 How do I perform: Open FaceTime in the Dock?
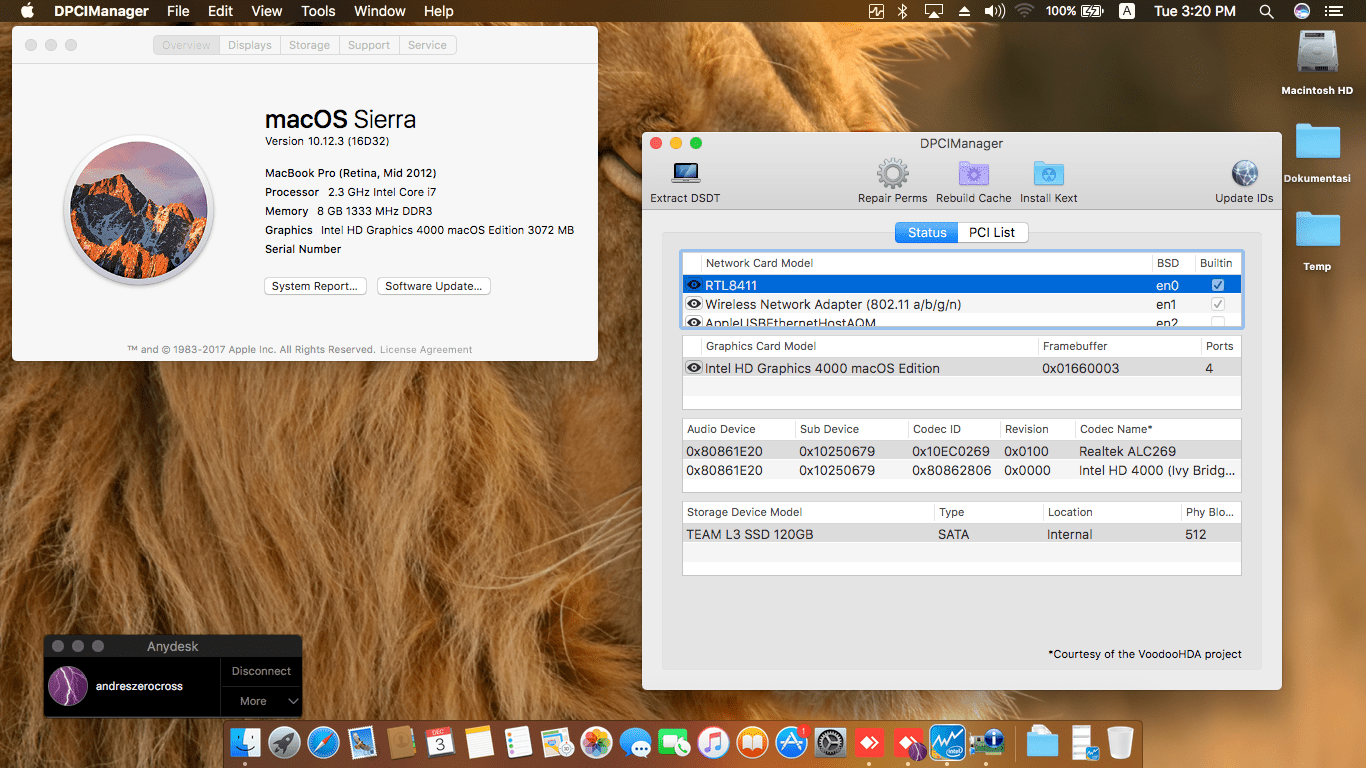tap(675, 742)
